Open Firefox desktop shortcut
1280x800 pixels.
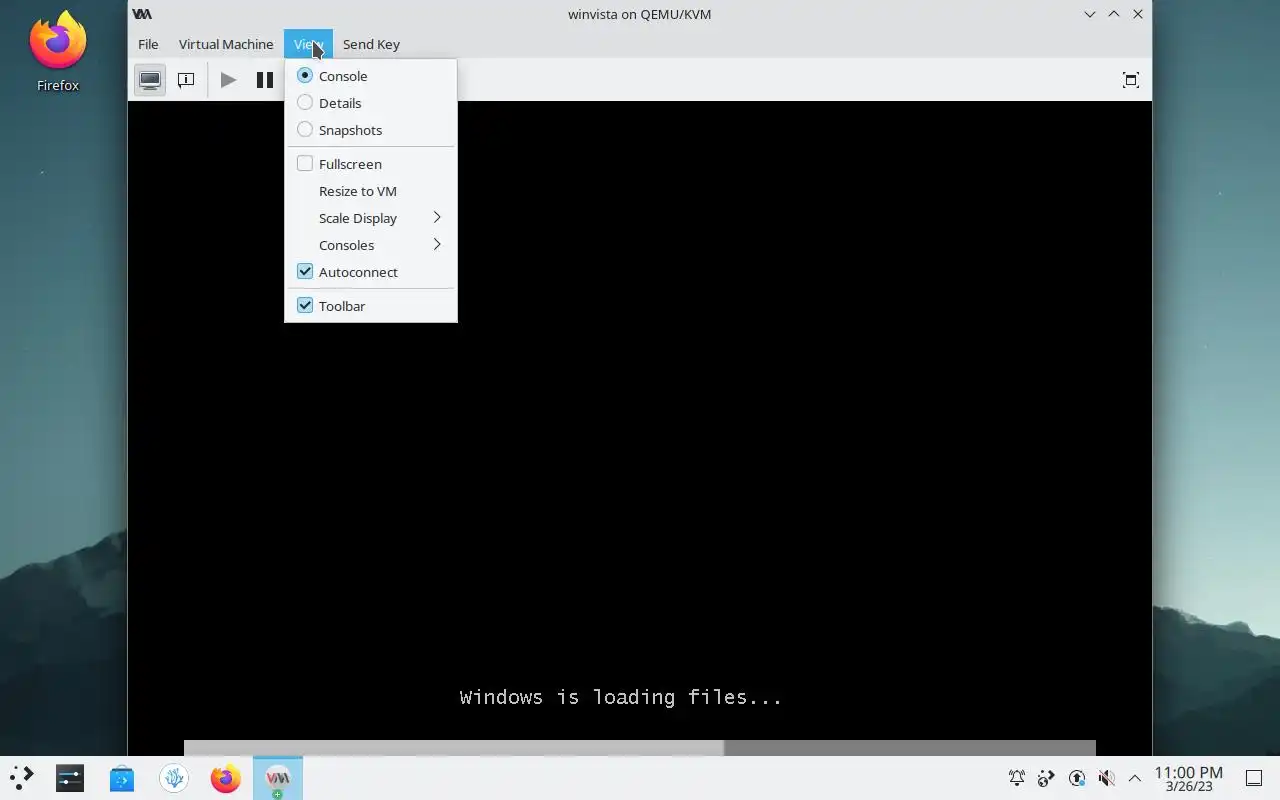click(58, 52)
